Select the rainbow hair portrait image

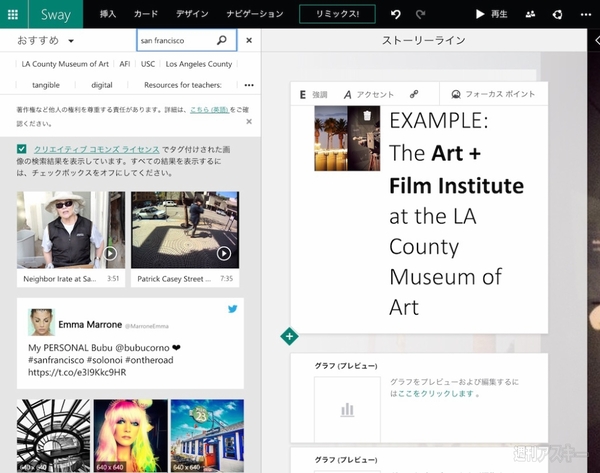[130, 435]
